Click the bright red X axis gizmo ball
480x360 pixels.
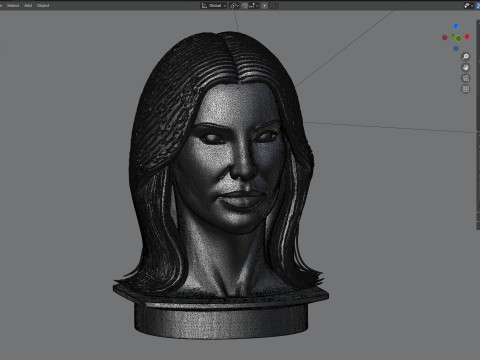[x=467, y=37]
